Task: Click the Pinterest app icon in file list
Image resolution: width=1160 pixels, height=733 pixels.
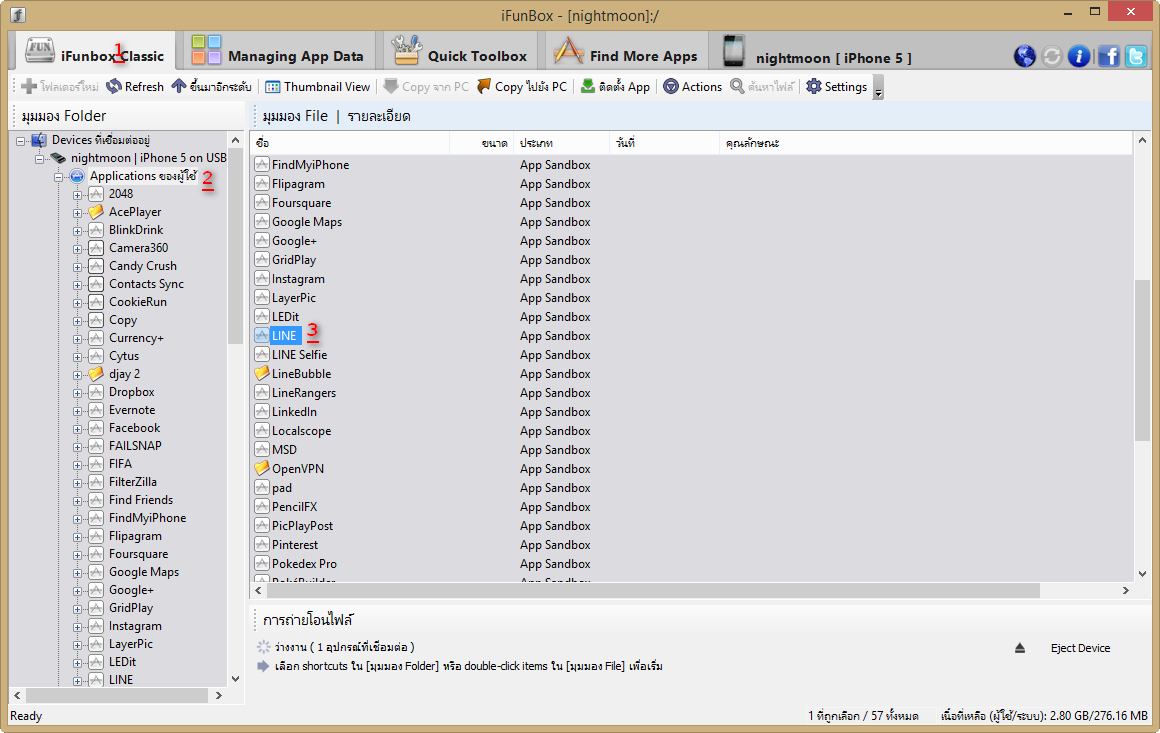Action: click(262, 544)
